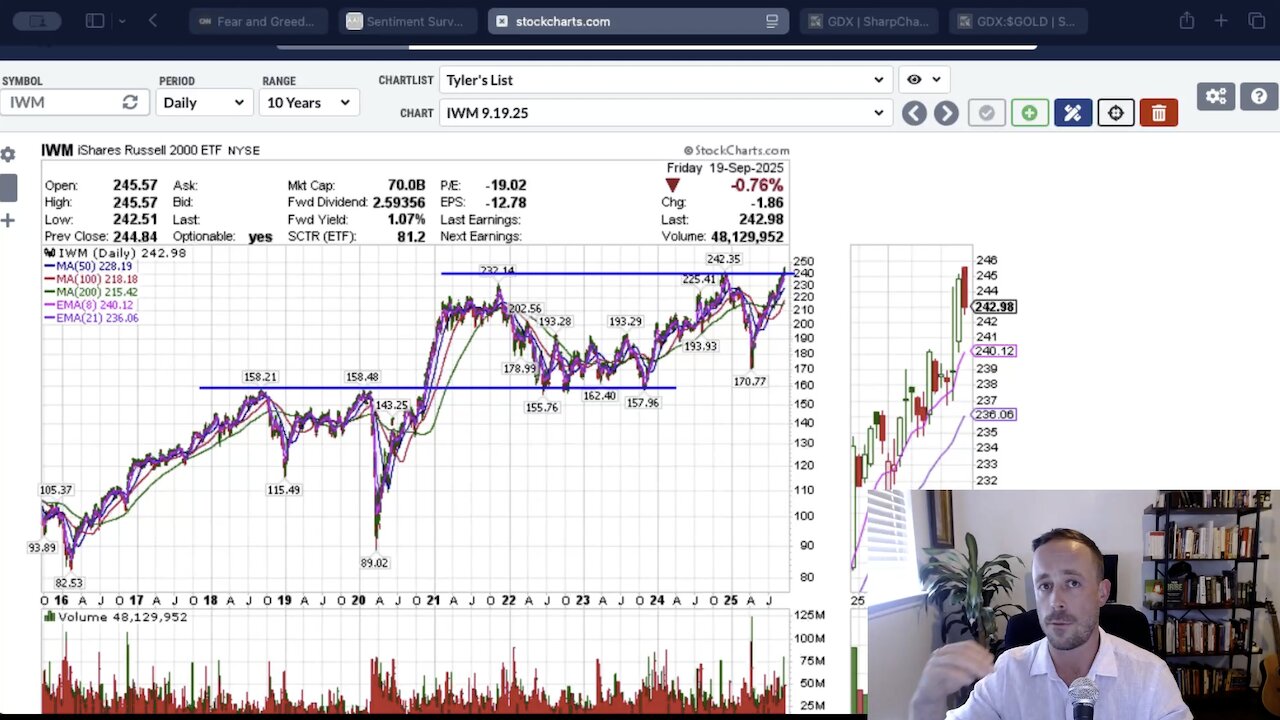Image resolution: width=1280 pixels, height=720 pixels.
Task: Open the Range dropdown showing 10 Years
Action: click(x=307, y=102)
